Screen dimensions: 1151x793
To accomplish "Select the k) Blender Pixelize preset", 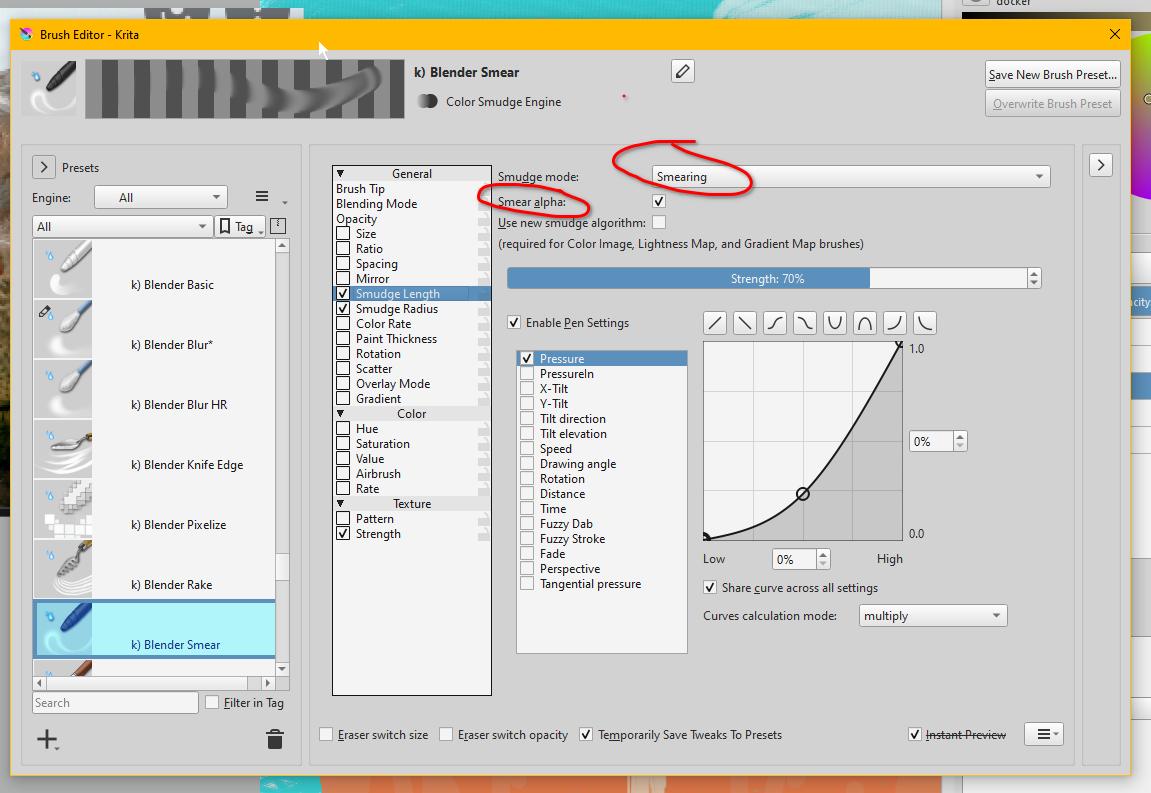I will pos(154,510).
